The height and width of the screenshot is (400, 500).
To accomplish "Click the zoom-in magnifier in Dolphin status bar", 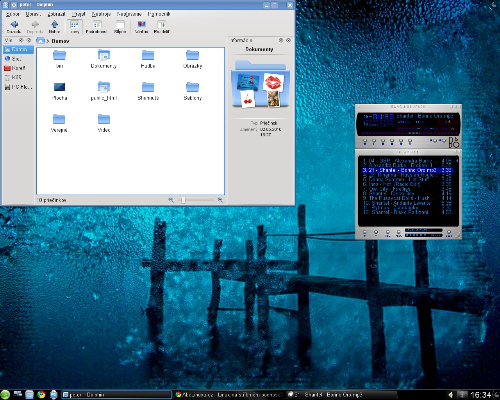I will point(220,200).
